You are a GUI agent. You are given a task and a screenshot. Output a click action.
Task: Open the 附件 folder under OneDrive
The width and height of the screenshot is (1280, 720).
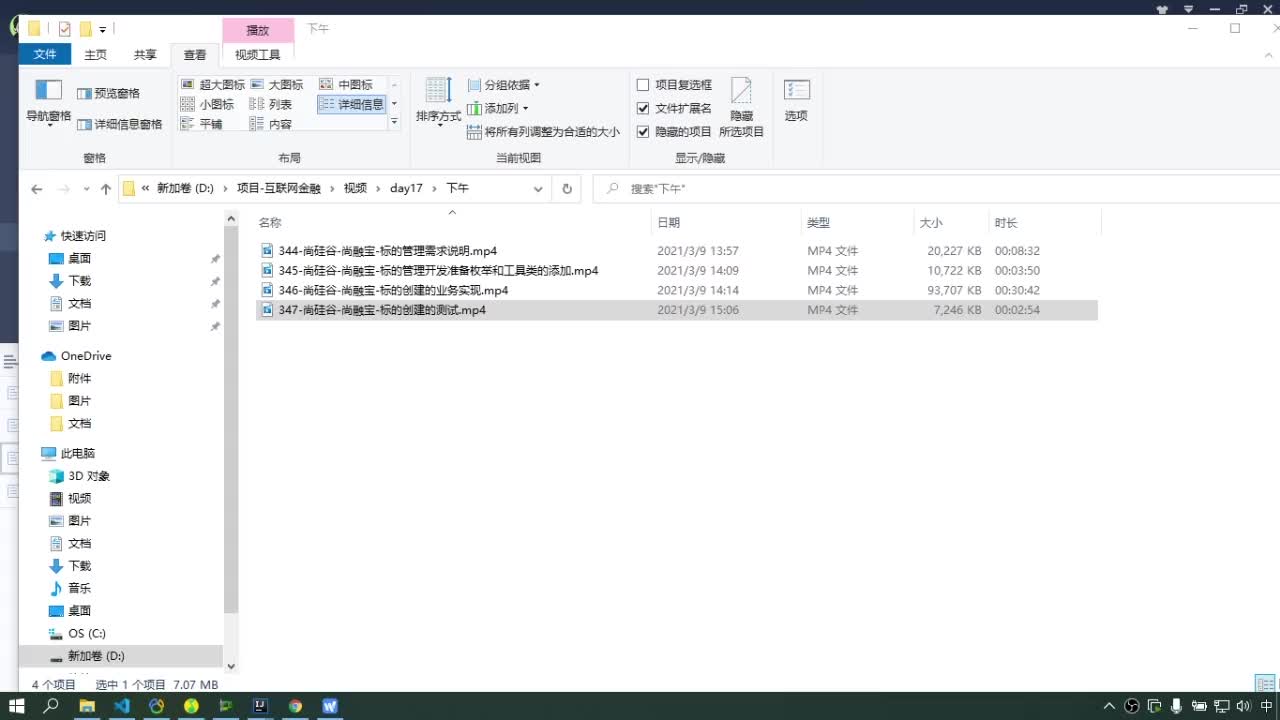pos(79,379)
